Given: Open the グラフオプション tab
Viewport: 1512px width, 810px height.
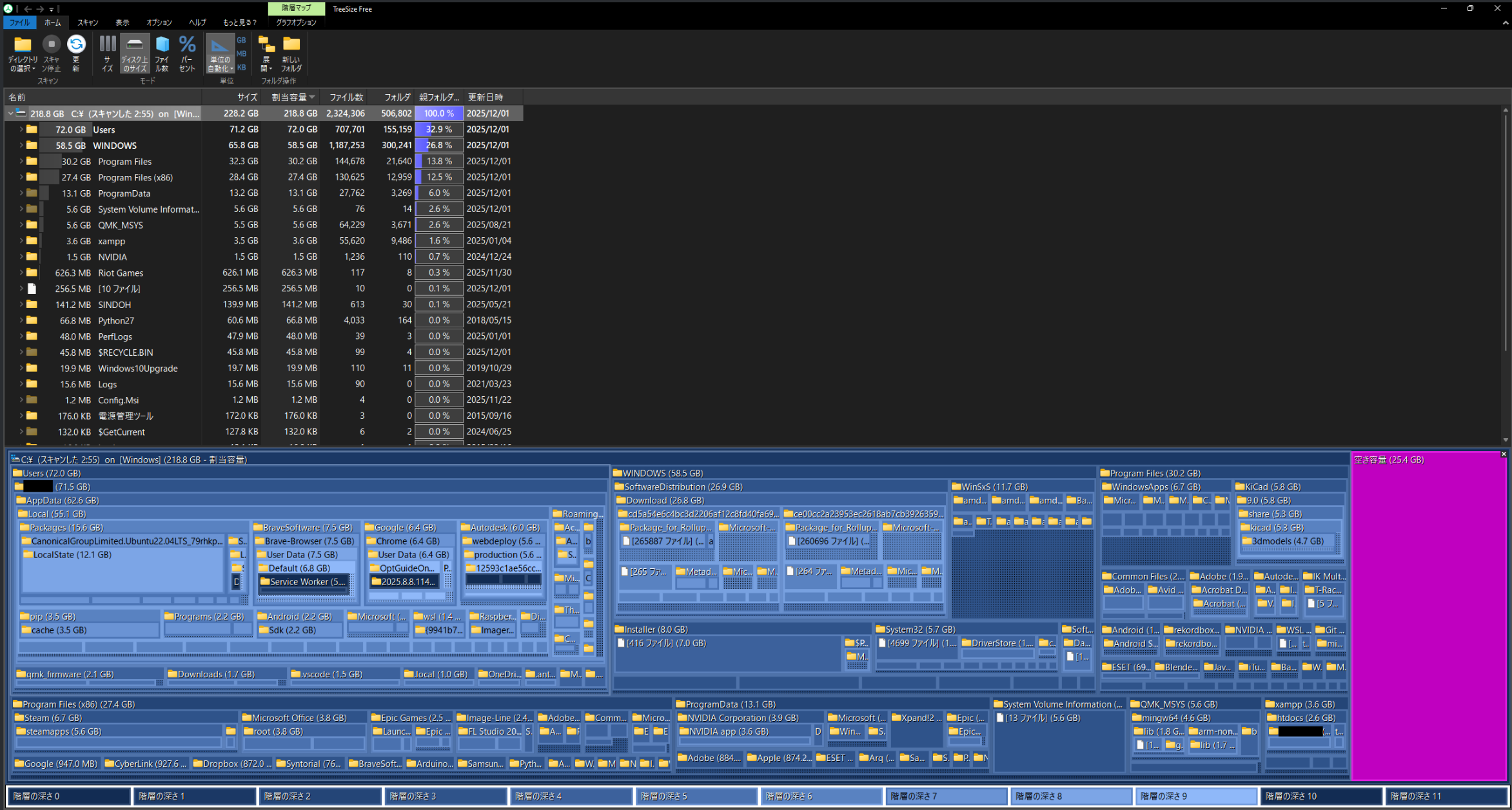Looking at the screenshot, I should point(296,23).
